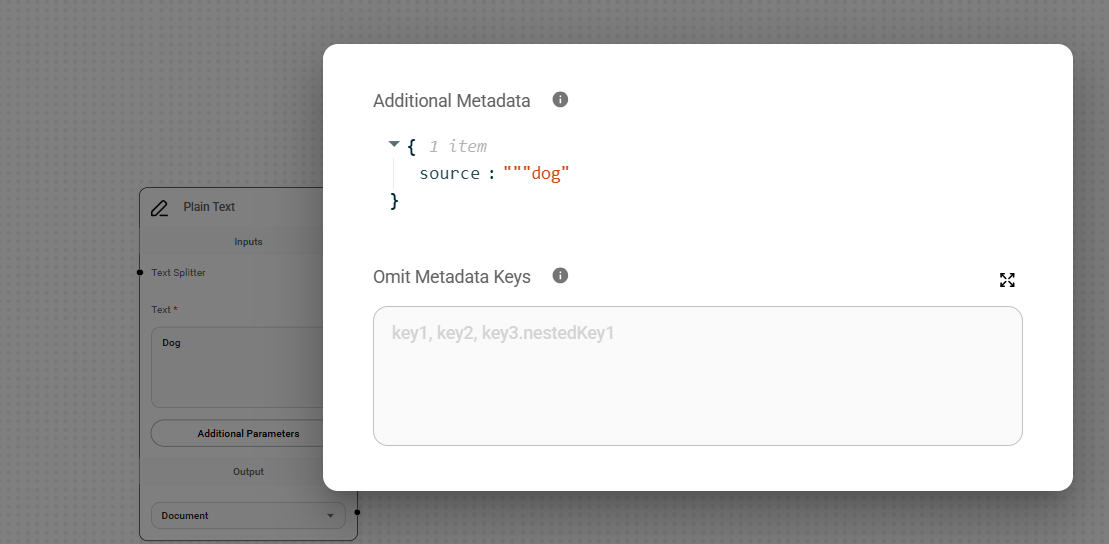Click the Text Splitter input connector dot
Screen dimensions: 1109x544
click(x=140, y=272)
